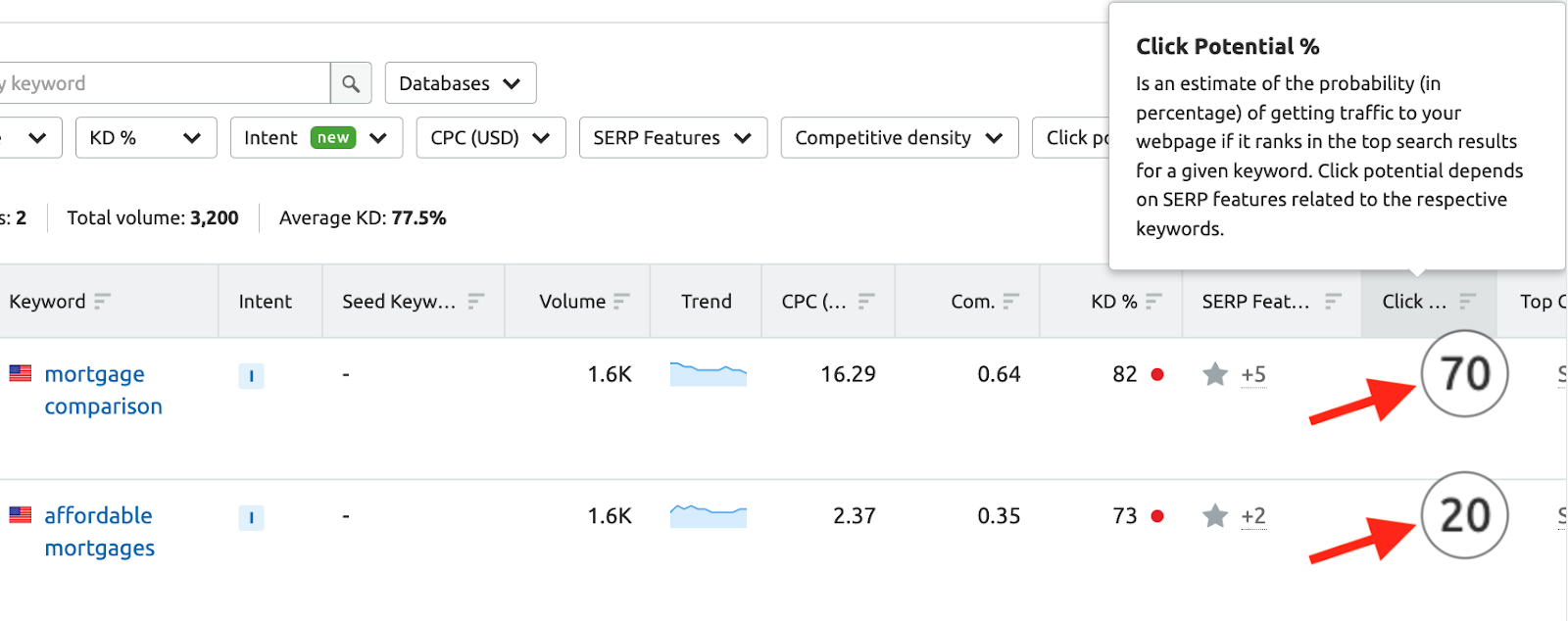Click the search magnifier icon
Image resolution: width=1568 pixels, height=621 pixels.
[351, 82]
